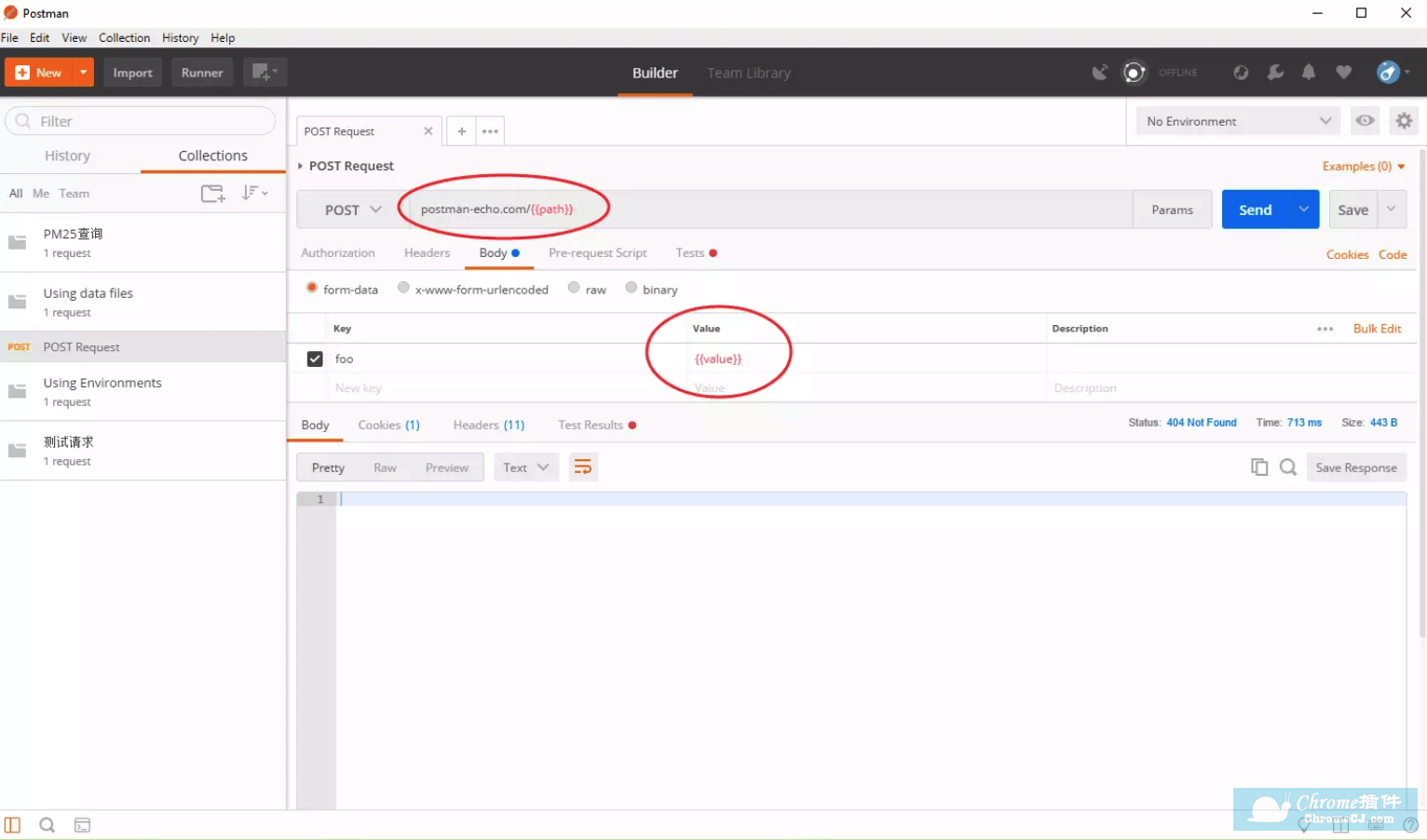Screen dimensions: 1427x840
Task: Add a new request tab
Action: coord(461,131)
